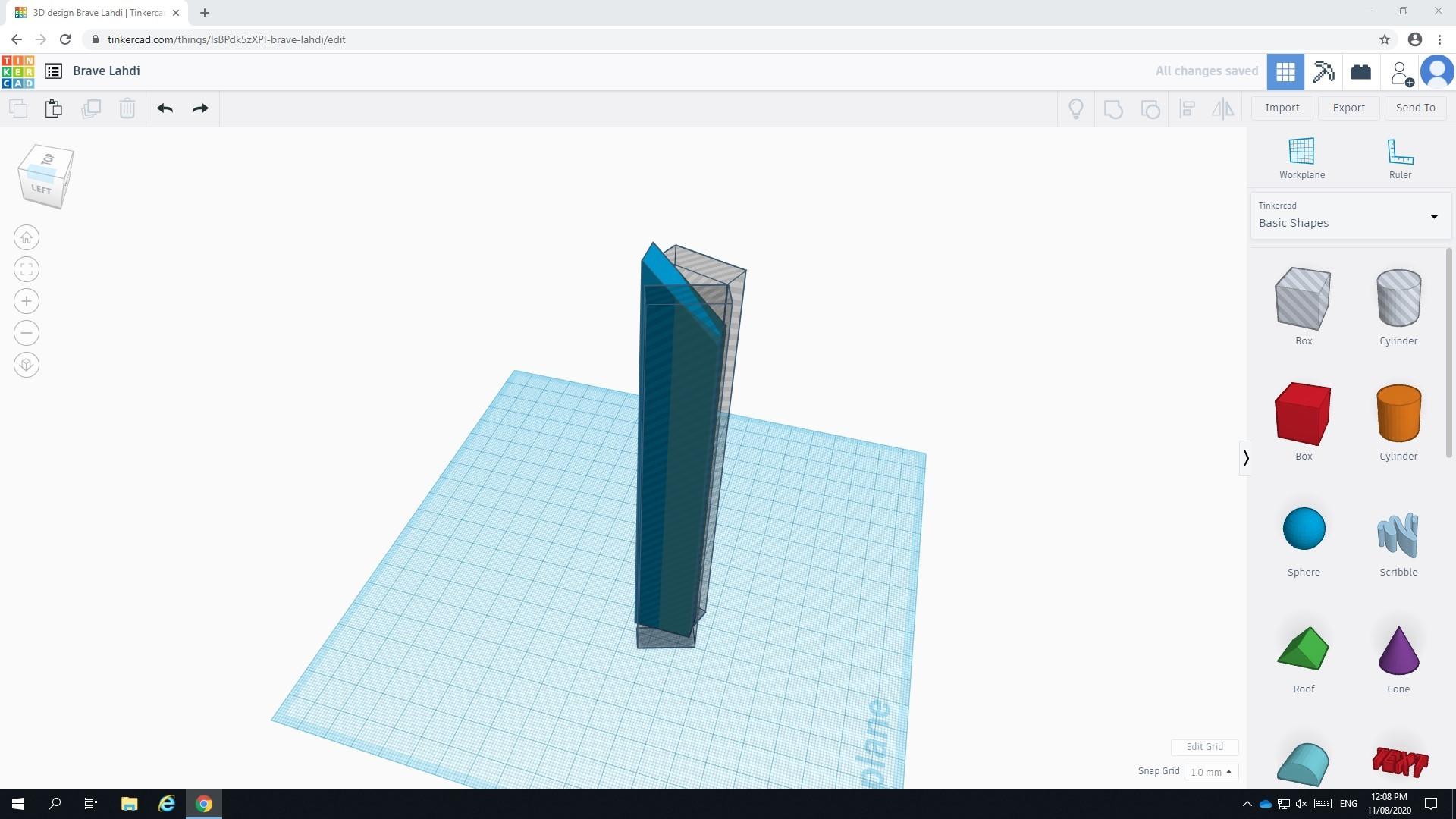Click the Redo arrow button

[x=200, y=108]
